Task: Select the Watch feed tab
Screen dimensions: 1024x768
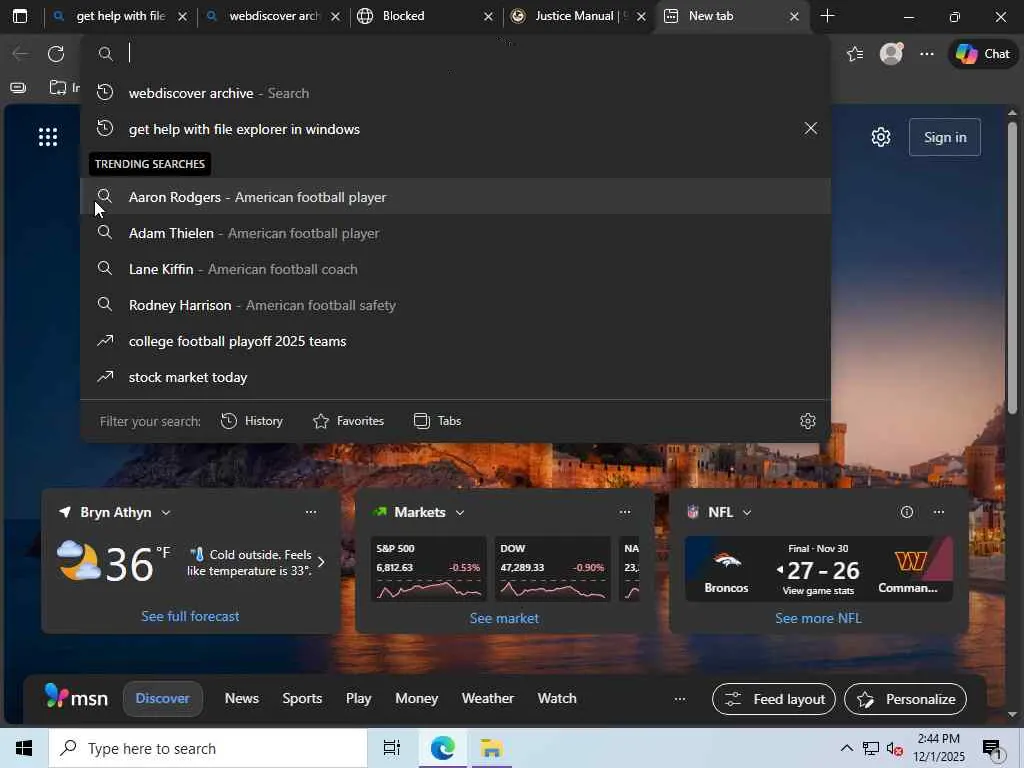Action: pos(557,699)
